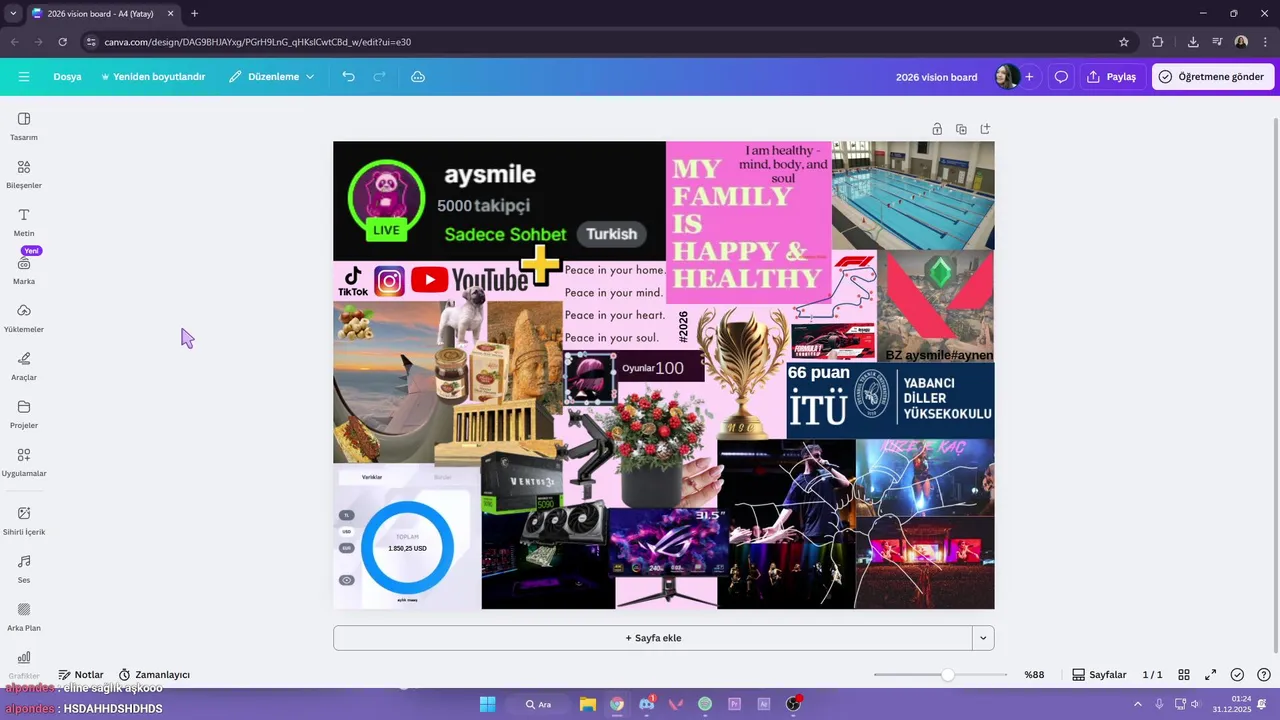Select the golden trophy image on canvas

pyautogui.click(x=742, y=372)
